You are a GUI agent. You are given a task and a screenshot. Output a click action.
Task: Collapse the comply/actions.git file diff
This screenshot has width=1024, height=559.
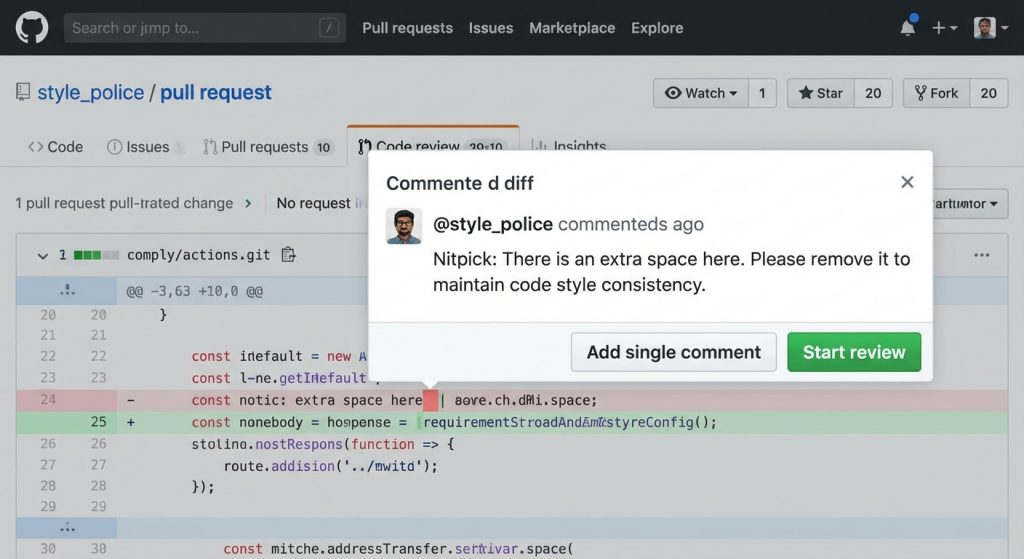pos(43,256)
